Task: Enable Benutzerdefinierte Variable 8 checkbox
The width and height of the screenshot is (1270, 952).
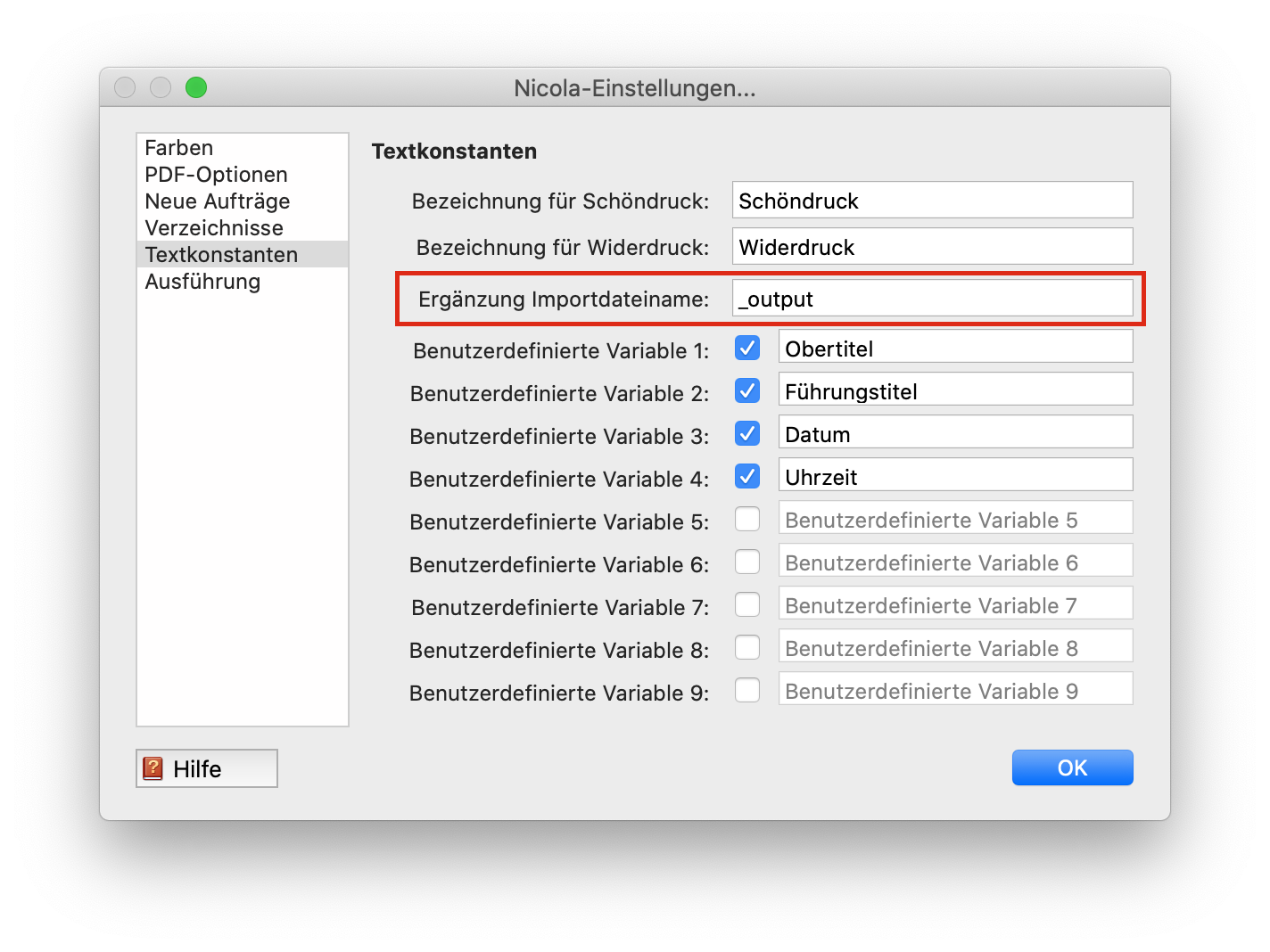Action: 747,647
